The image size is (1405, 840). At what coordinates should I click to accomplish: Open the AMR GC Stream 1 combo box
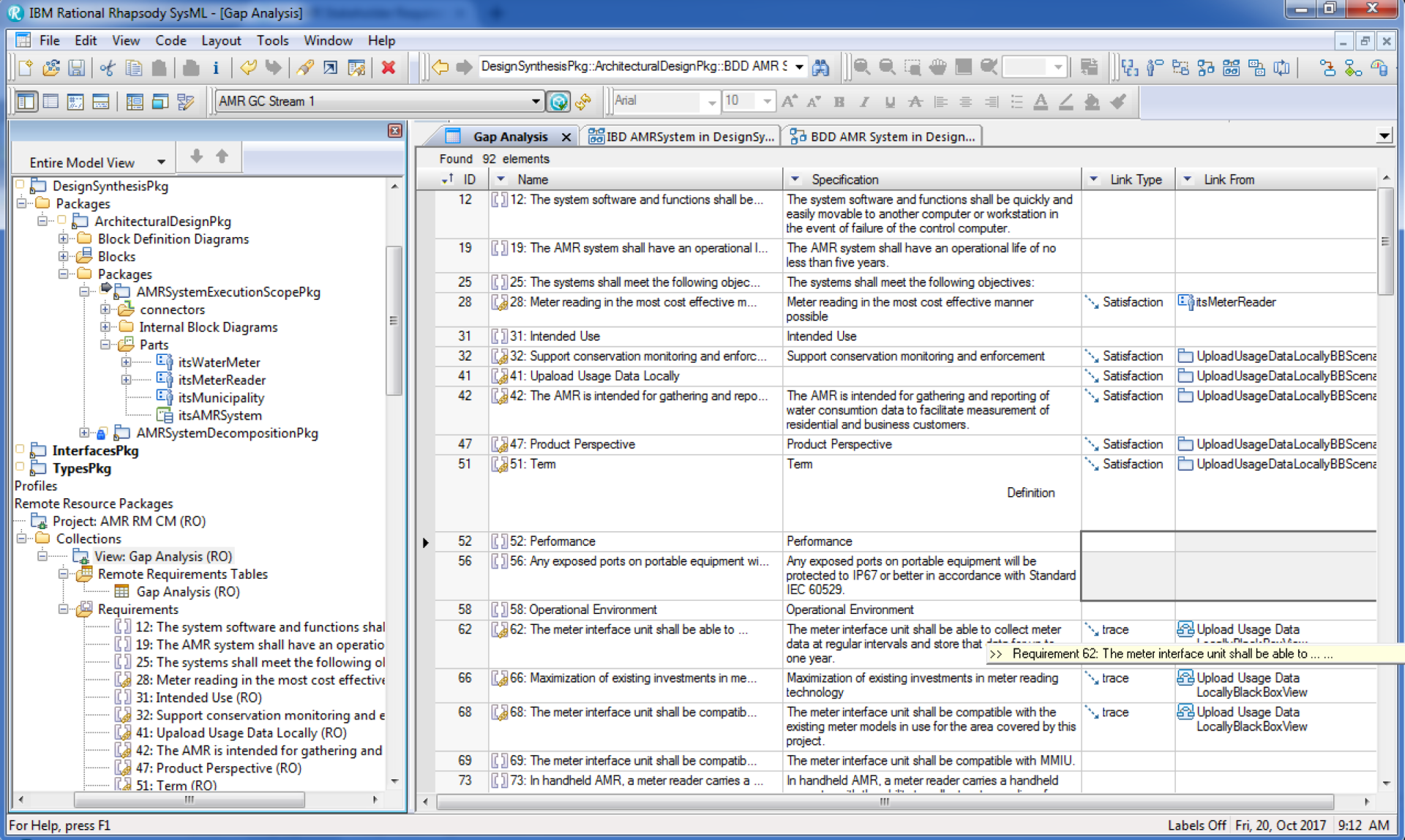[x=536, y=102]
